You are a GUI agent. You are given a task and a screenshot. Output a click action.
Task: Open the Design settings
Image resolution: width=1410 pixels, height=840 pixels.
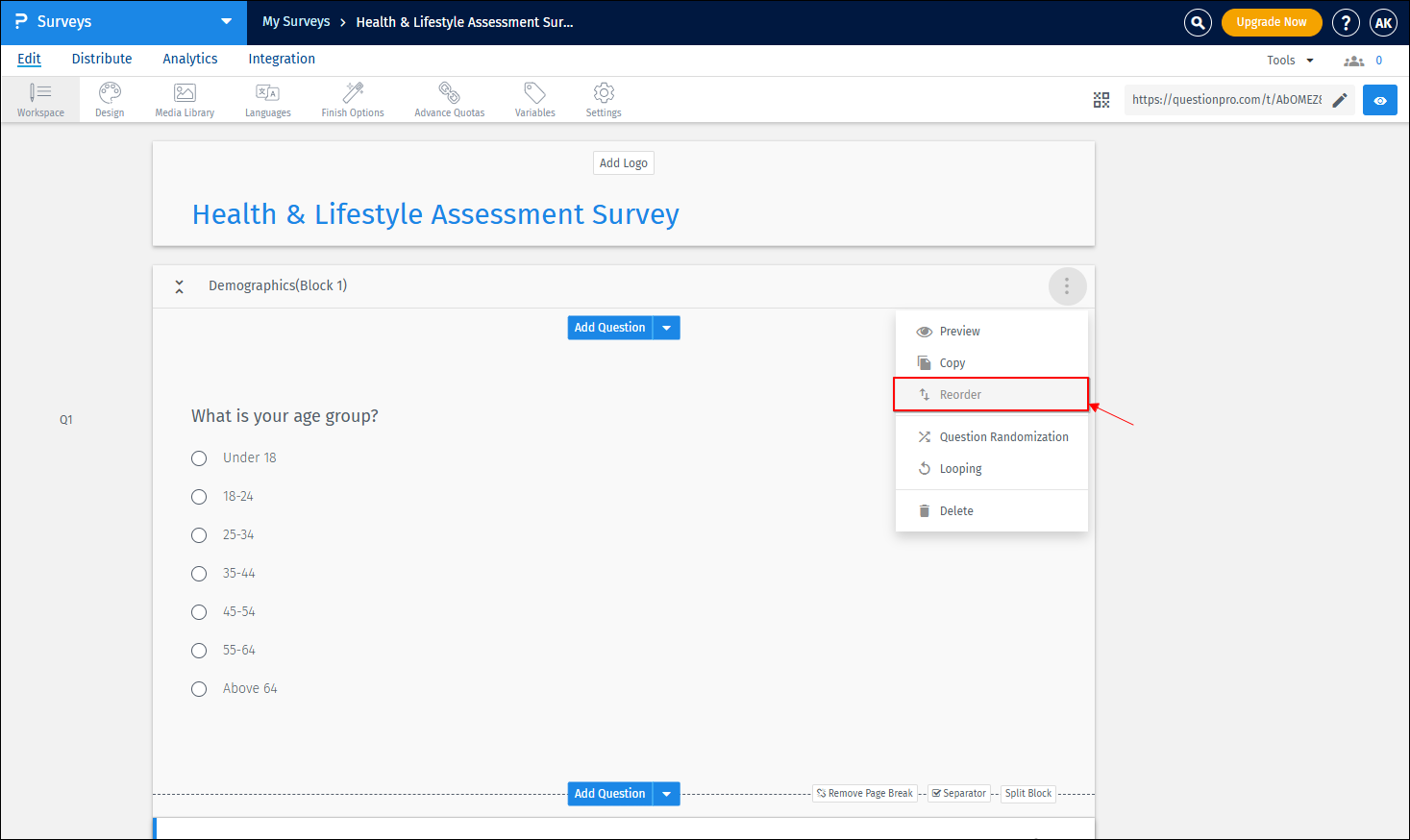pyautogui.click(x=109, y=99)
